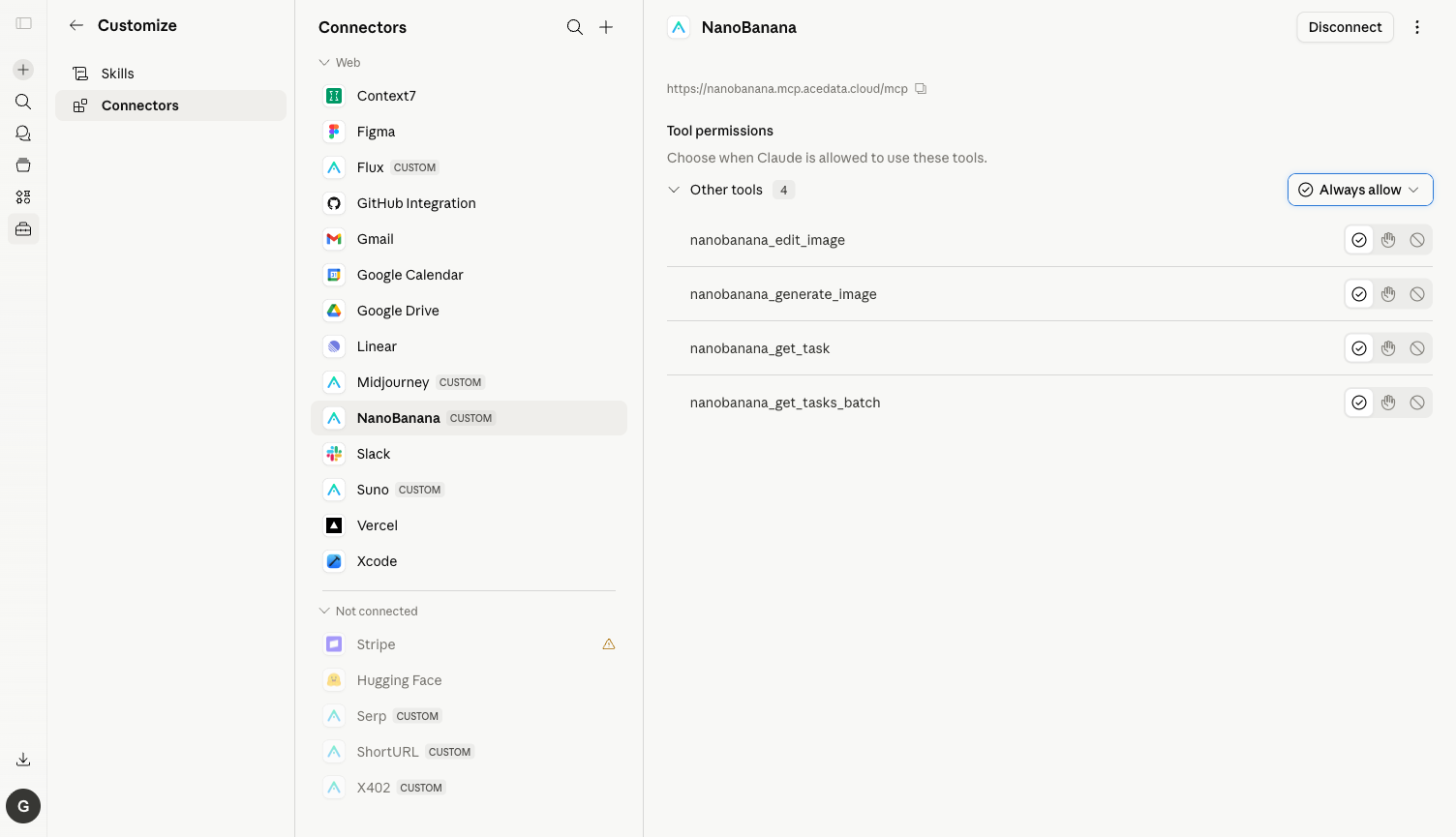
Task: Select the Suno custom connector
Action: (469, 490)
